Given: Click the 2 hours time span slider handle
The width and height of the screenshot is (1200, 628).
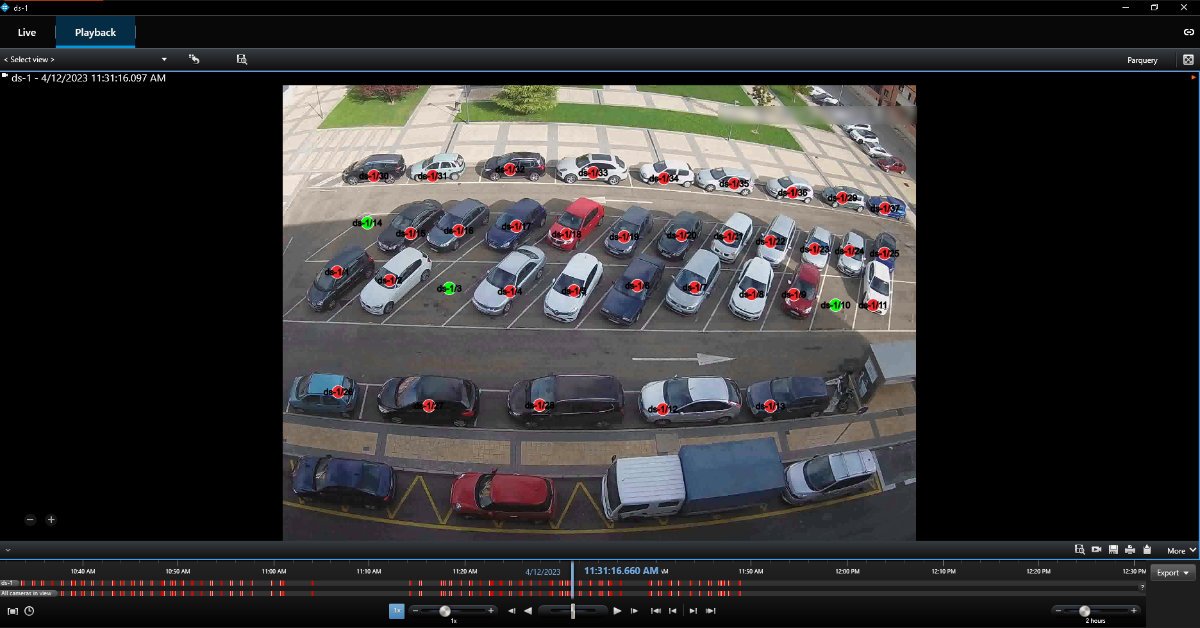Looking at the screenshot, I should tap(1084, 610).
